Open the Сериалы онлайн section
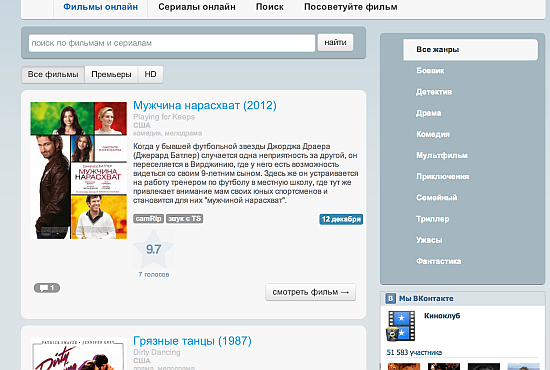550x370 pixels. (197, 7)
